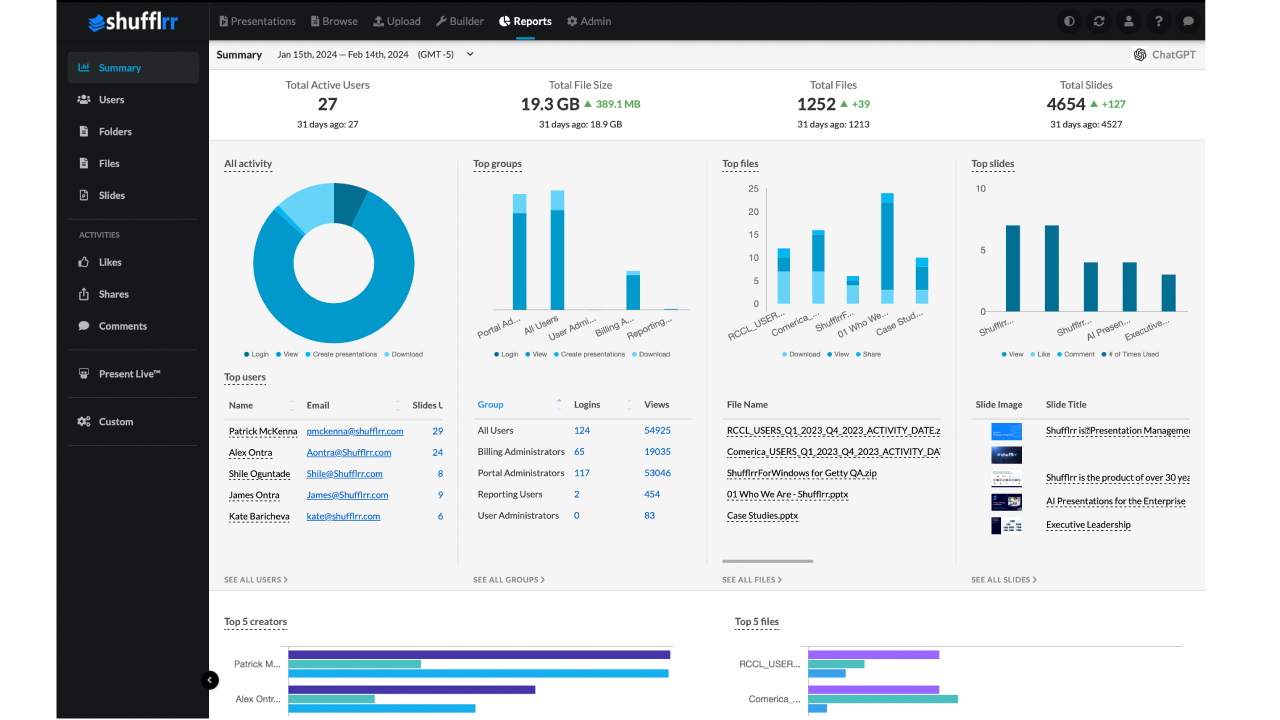Screen dimensions: 1280x720
Task: Open the Files report in the sidebar
Action: tap(133, 164)
